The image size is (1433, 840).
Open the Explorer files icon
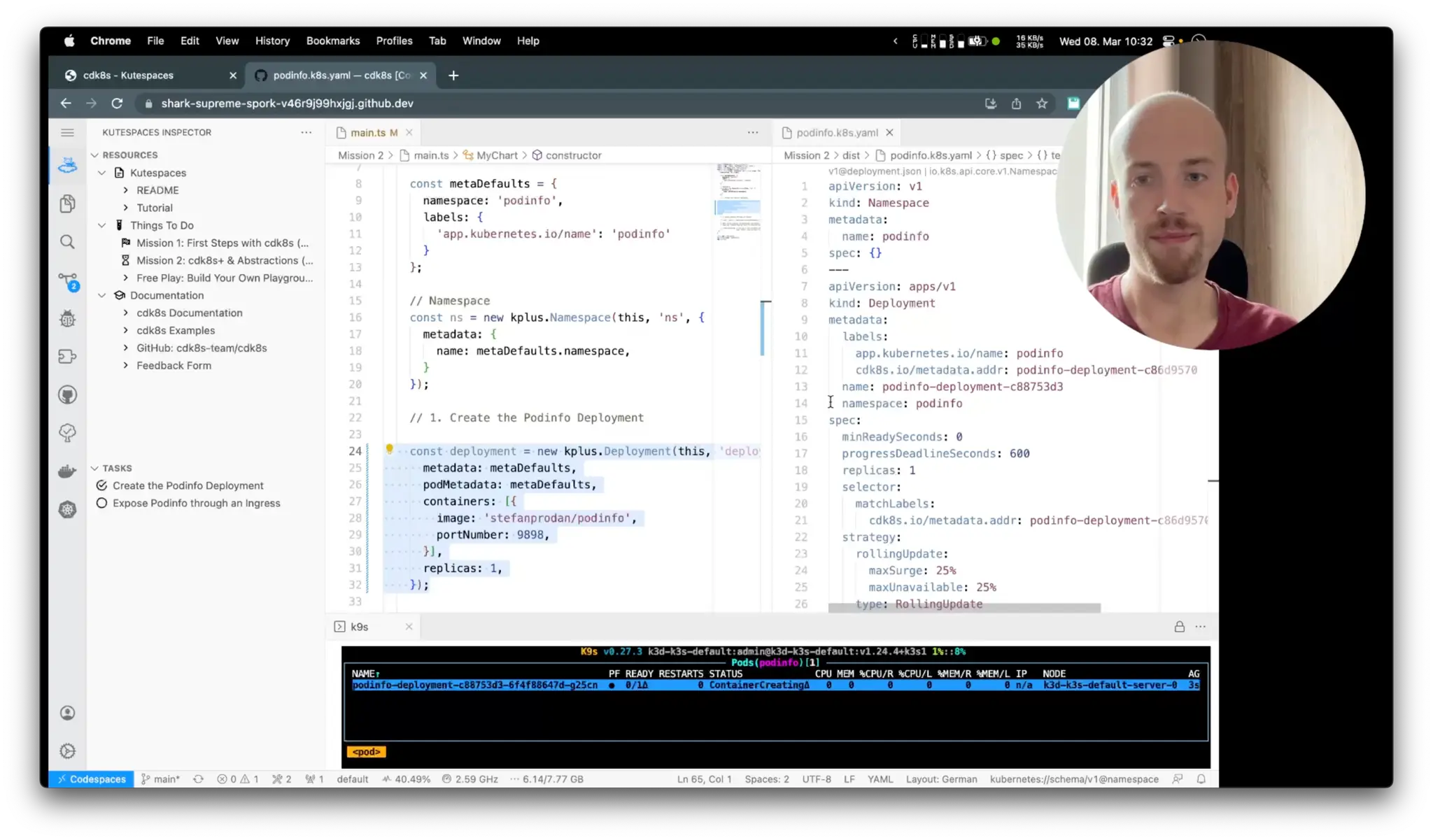pos(67,204)
